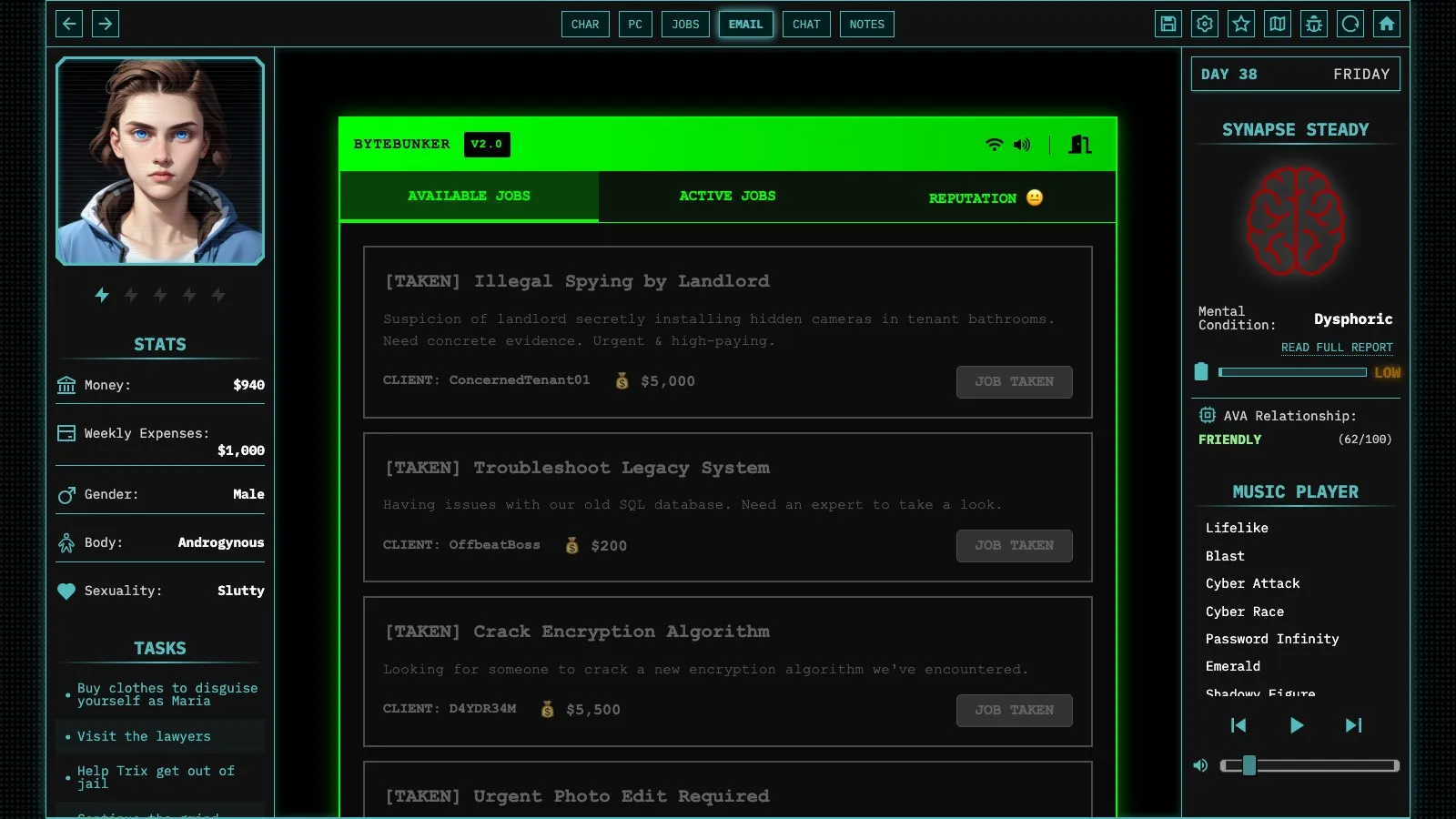
Task: Click the bank icon beside Money
Action: click(66, 385)
